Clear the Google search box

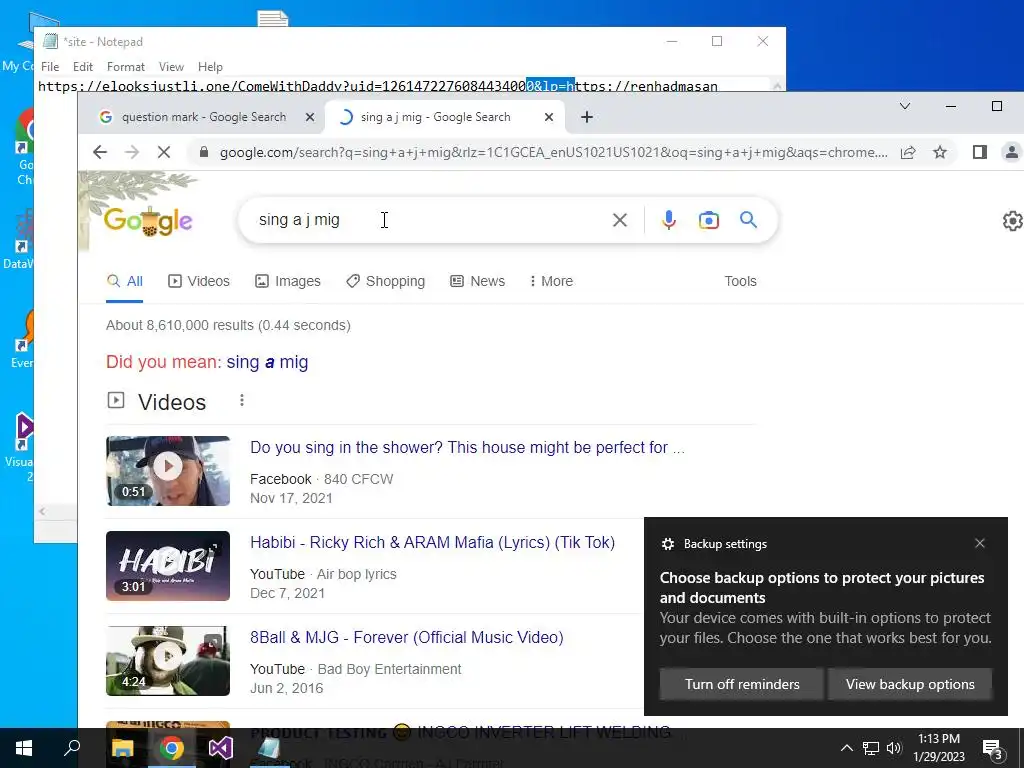[620, 220]
